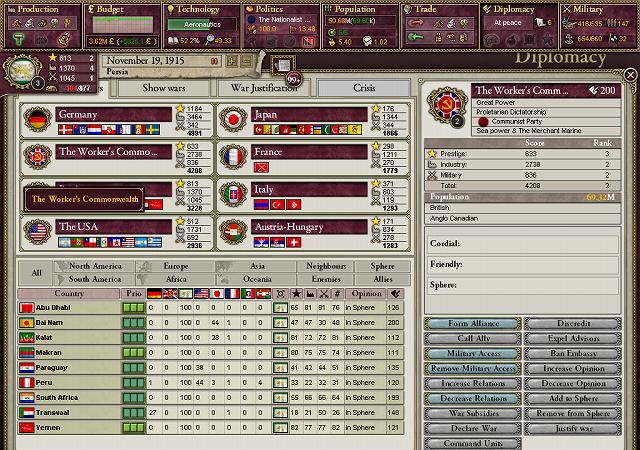Click the Decrease Relations button
Image resolution: width=640 pixels, height=450 pixels.
(471, 399)
